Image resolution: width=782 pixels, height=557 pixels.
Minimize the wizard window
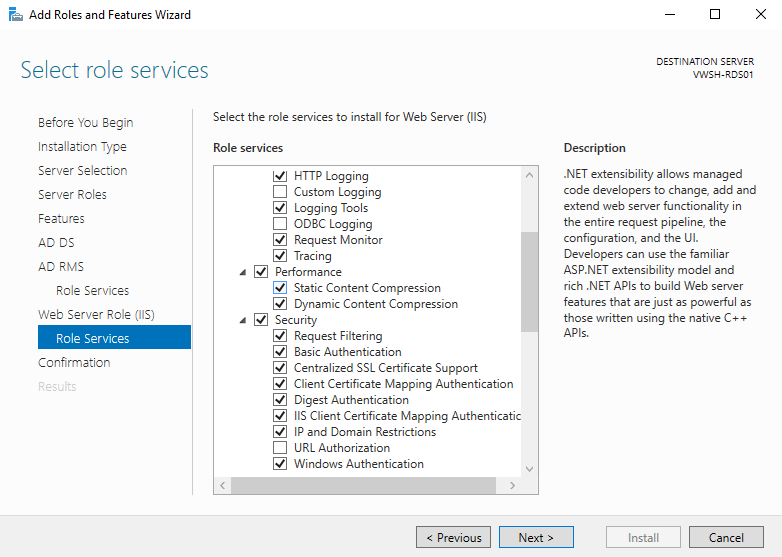(x=670, y=14)
